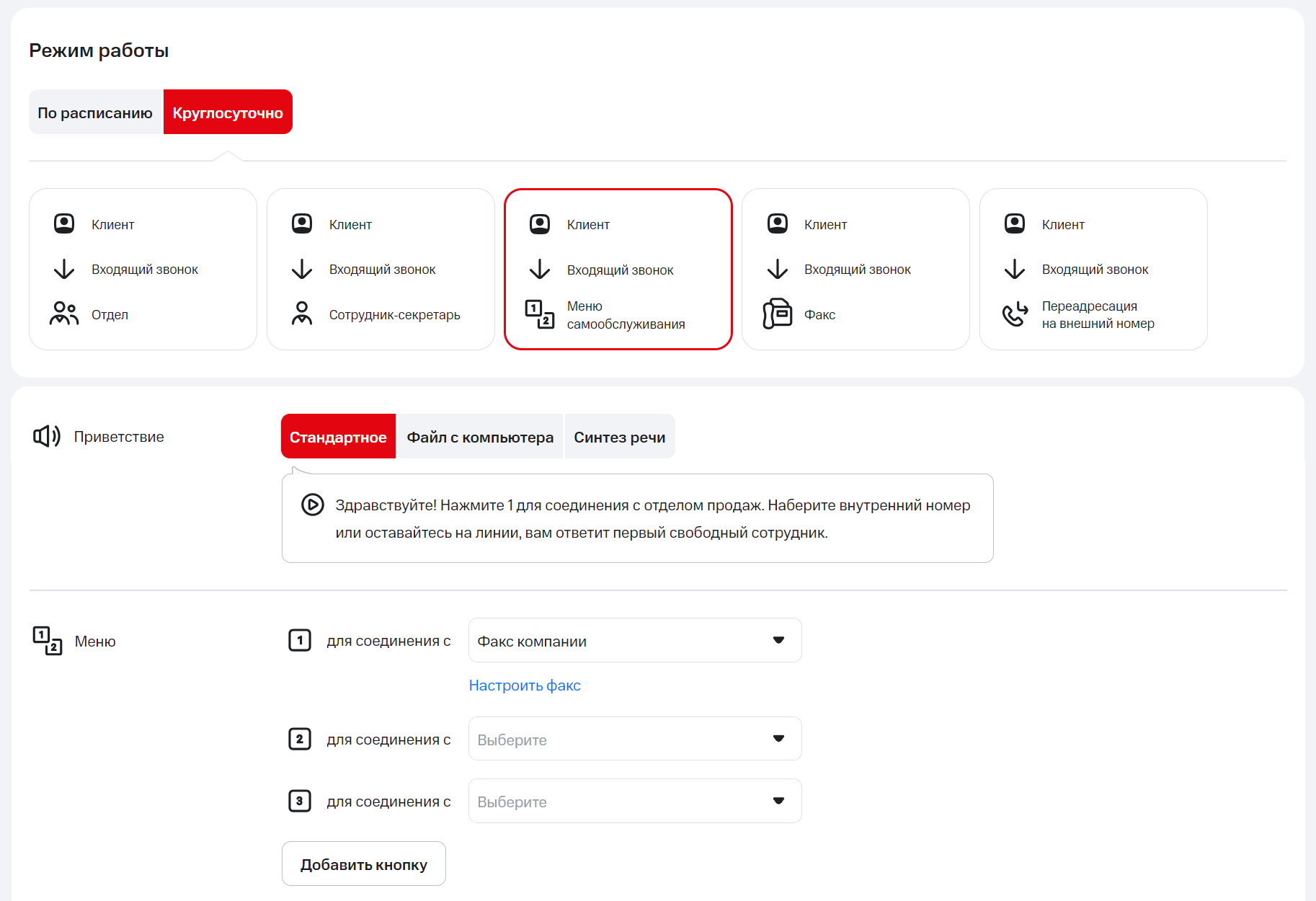Open the Настроить факс link
Image resolution: width=1316 pixels, height=901 pixels.
(525, 685)
